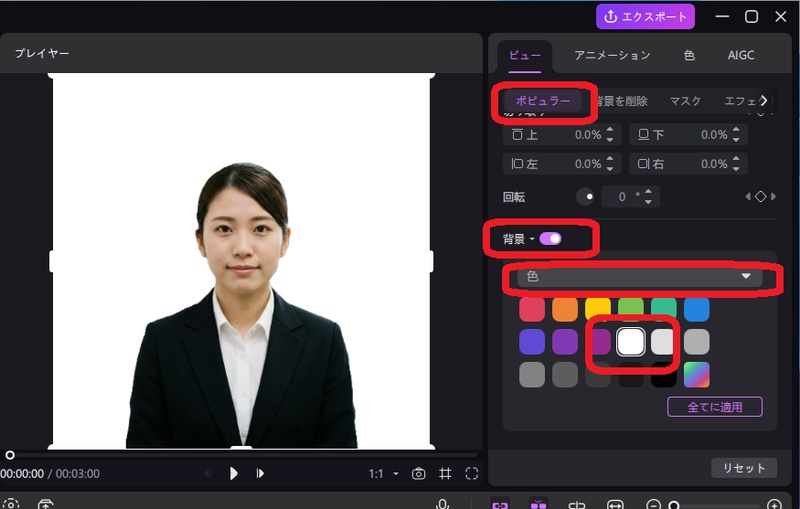Enter fullscreen preview mode
This screenshot has height=509, width=800.
[472, 474]
